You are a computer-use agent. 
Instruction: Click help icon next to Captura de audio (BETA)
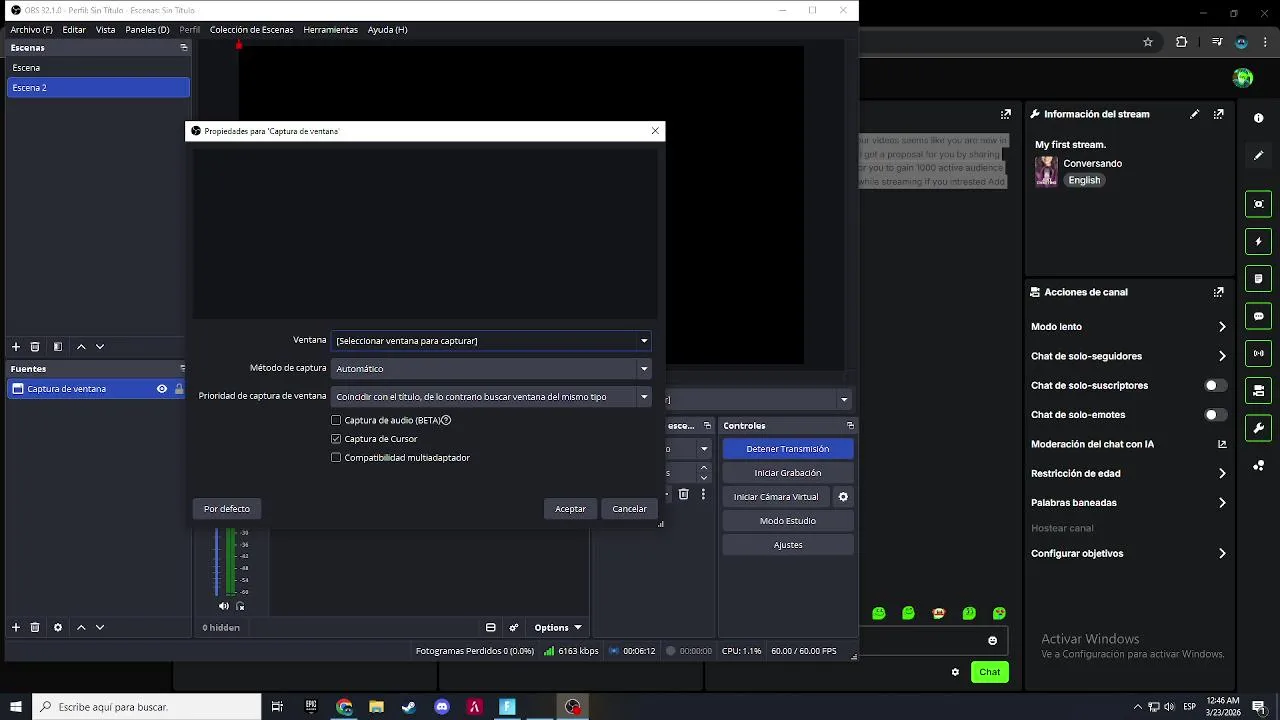pyautogui.click(x=446, y=421)
